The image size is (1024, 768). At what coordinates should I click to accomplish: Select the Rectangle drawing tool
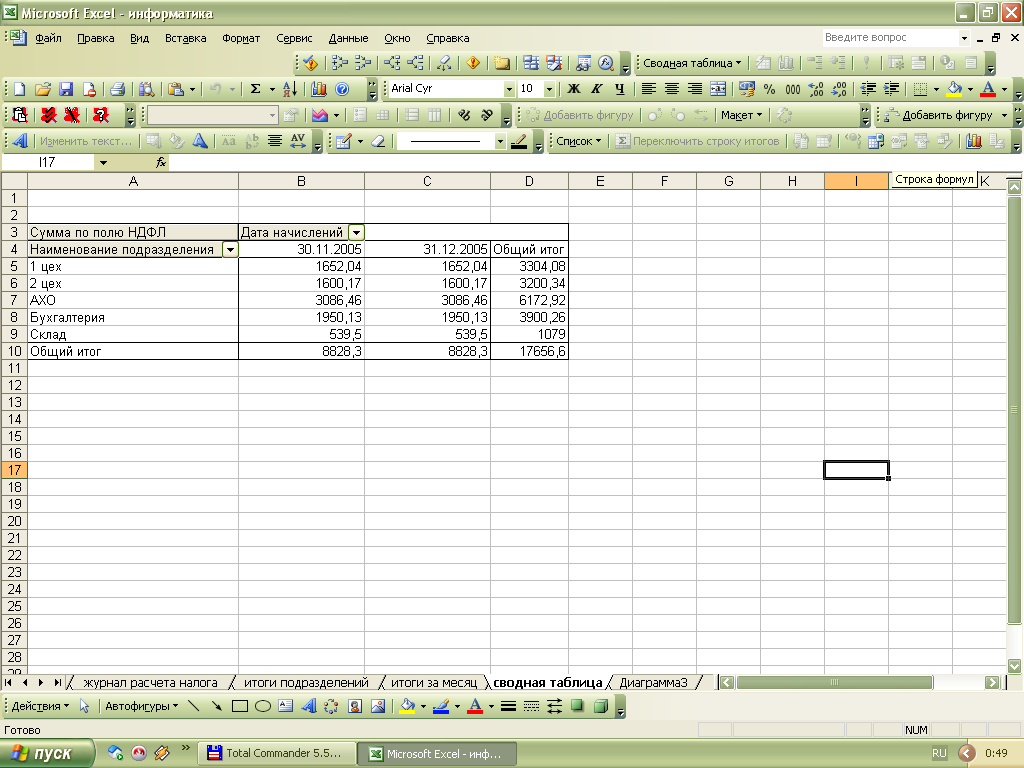[240, 706]
